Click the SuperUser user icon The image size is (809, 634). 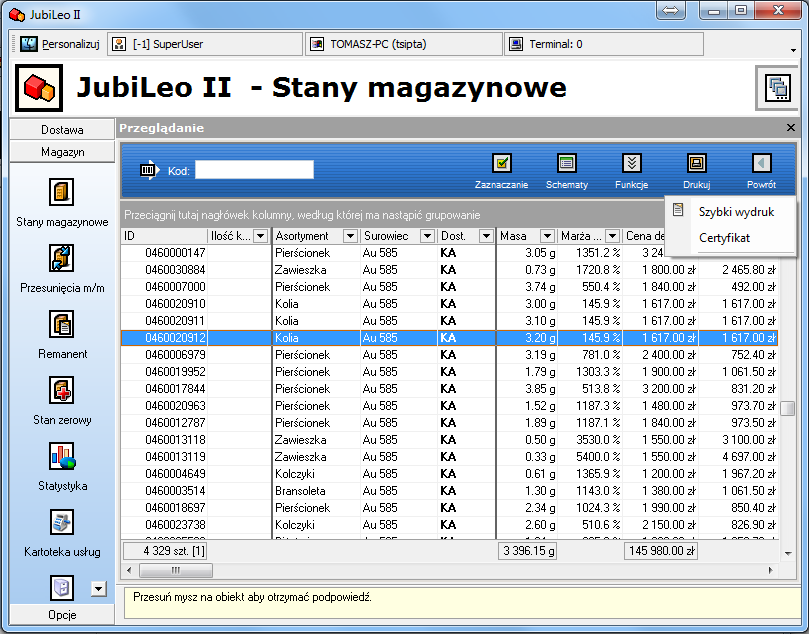pyautogui.click(x=119, y=44)
